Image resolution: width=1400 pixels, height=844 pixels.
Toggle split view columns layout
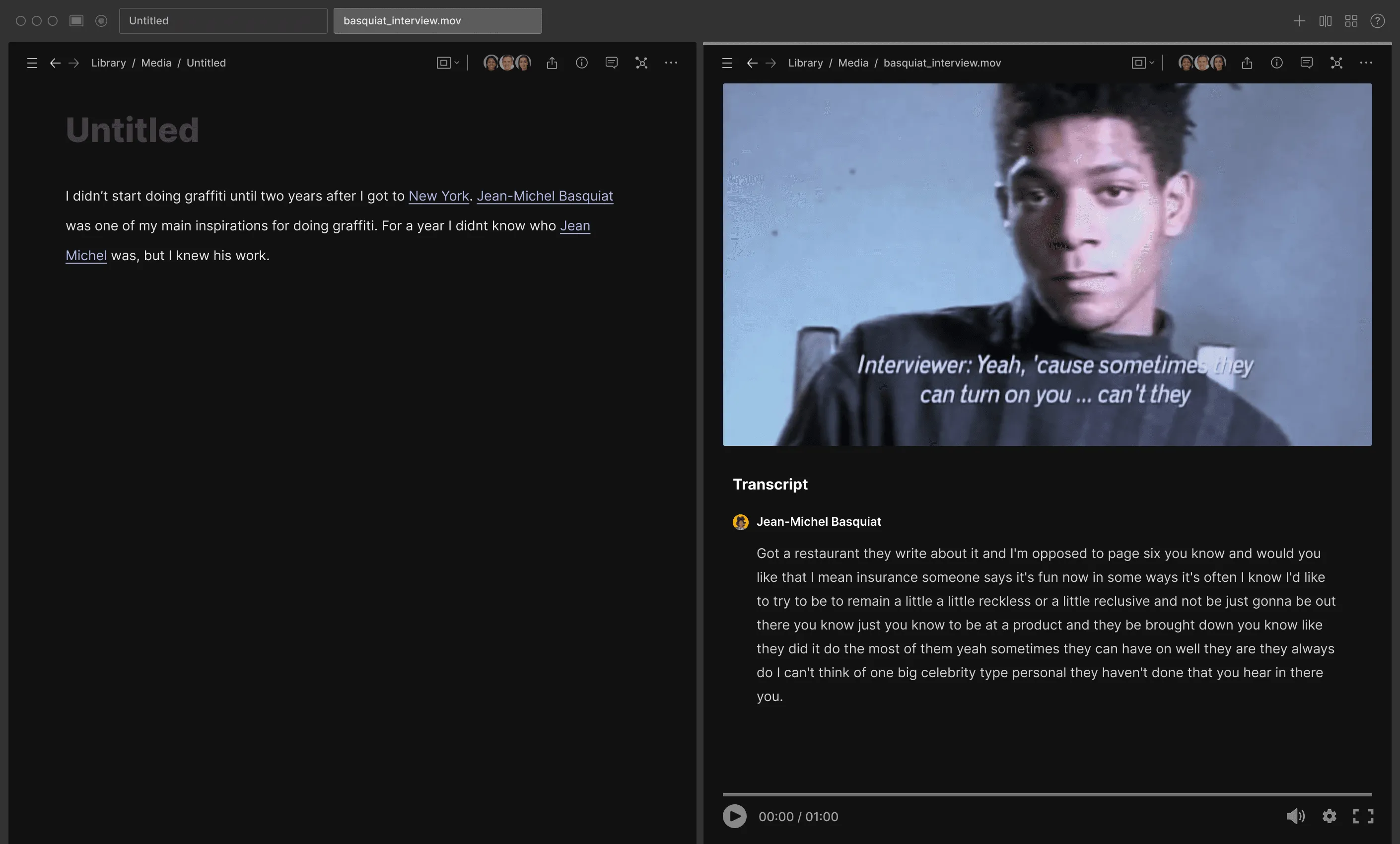(1325, 21)
